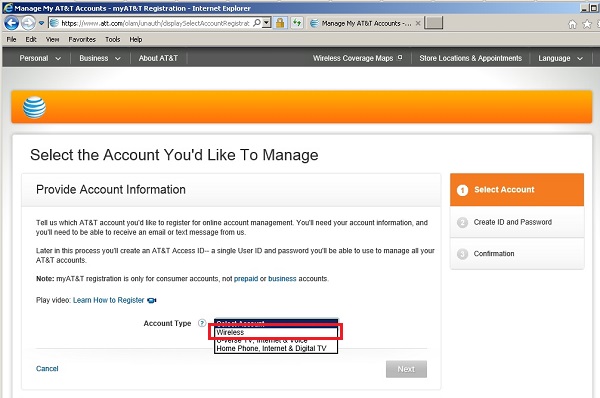
Task: Open Wireless Coverage Maps link
Action: click(x=357, y=58)
